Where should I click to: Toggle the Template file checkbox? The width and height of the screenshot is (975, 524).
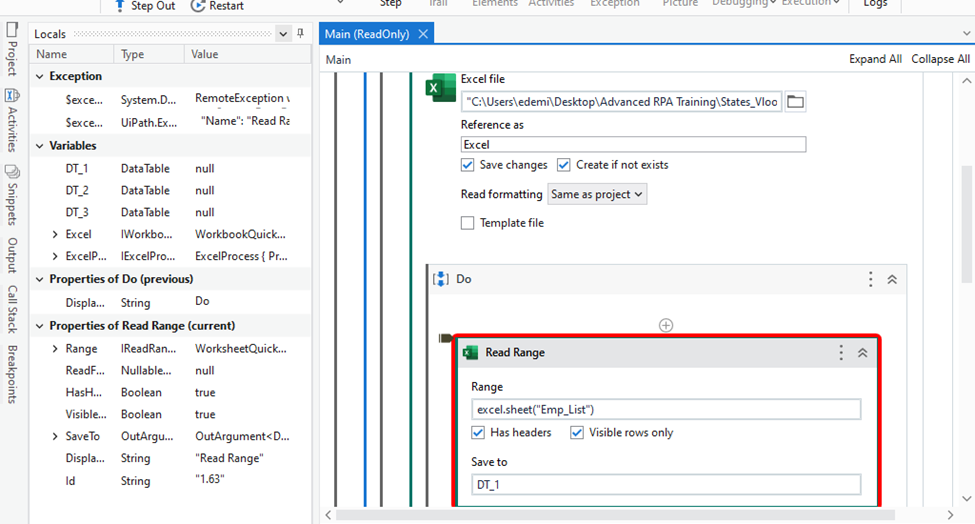[468, 223]
